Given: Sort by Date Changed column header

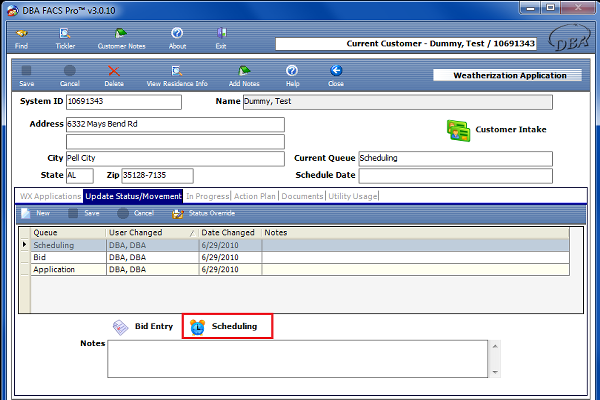Looking at the screenshot, I should point(230,233).
